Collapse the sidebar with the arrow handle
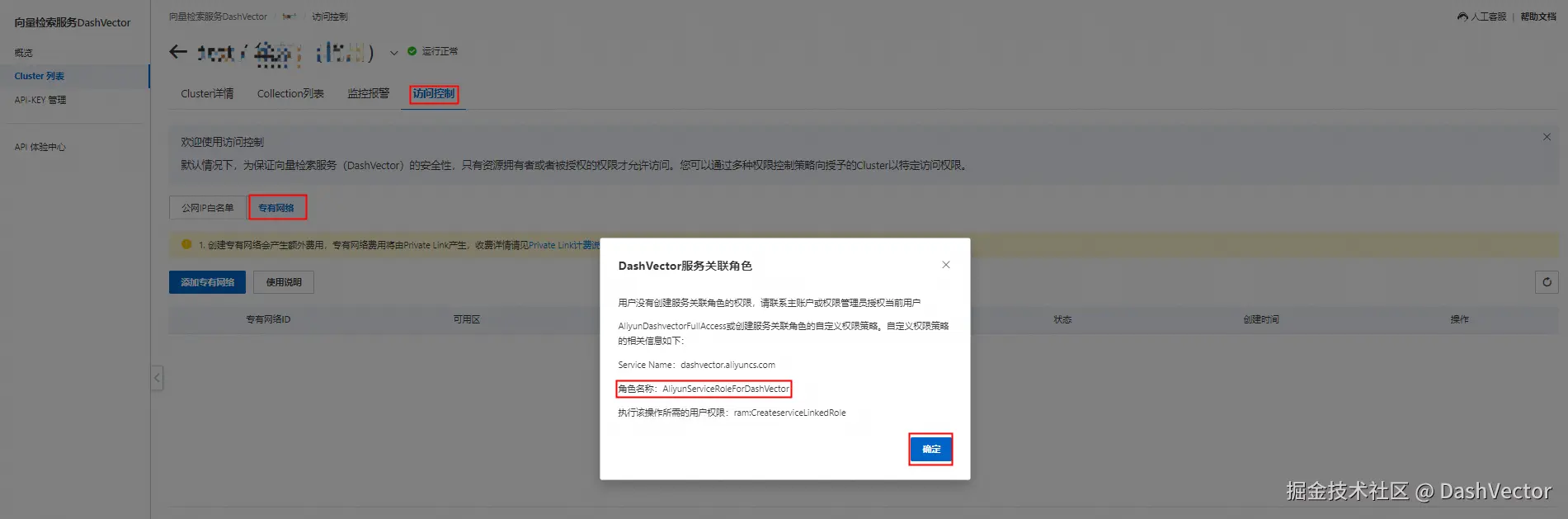1568x519 pixels. tap(157, 378)
